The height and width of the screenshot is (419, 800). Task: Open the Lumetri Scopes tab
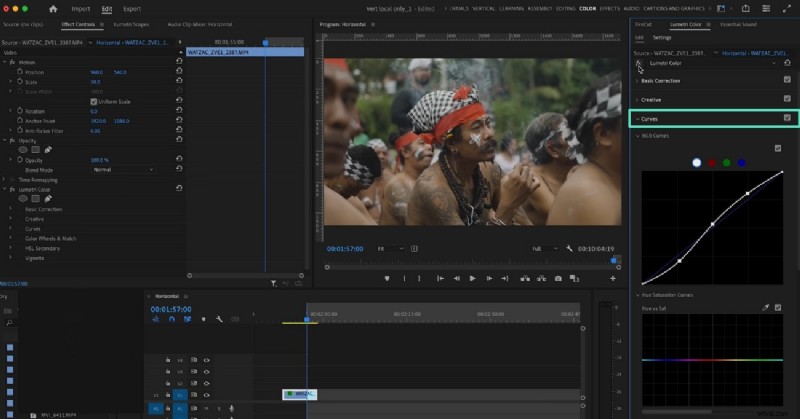pos(131,24)
